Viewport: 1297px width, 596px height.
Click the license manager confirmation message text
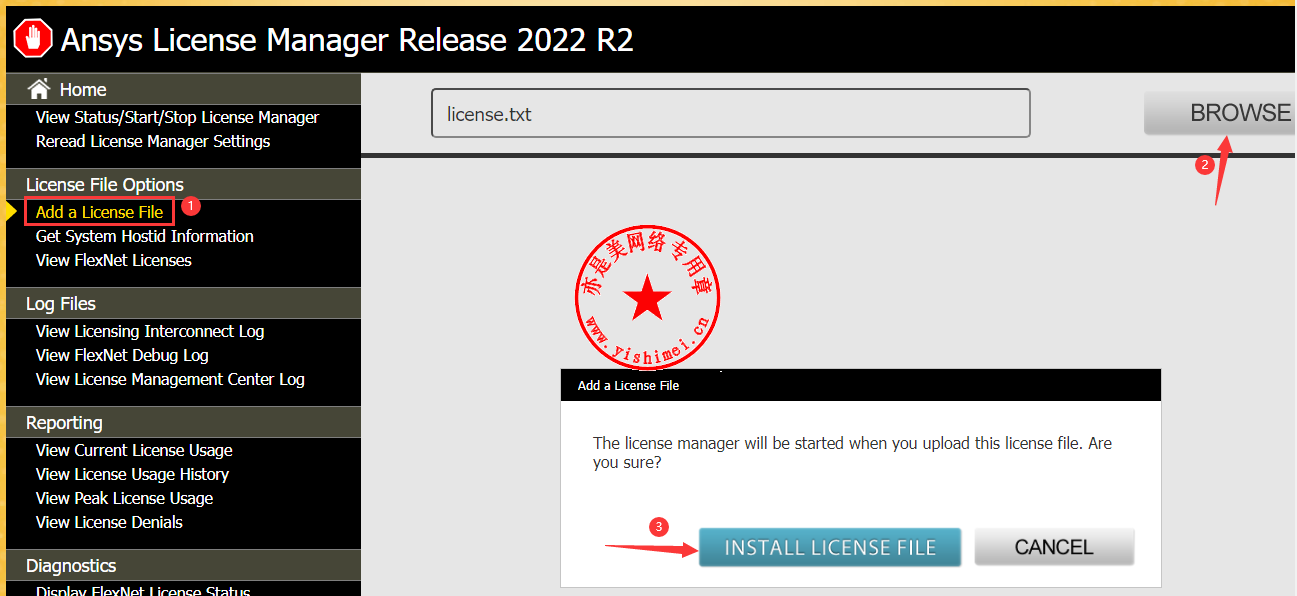click(852, 452)
